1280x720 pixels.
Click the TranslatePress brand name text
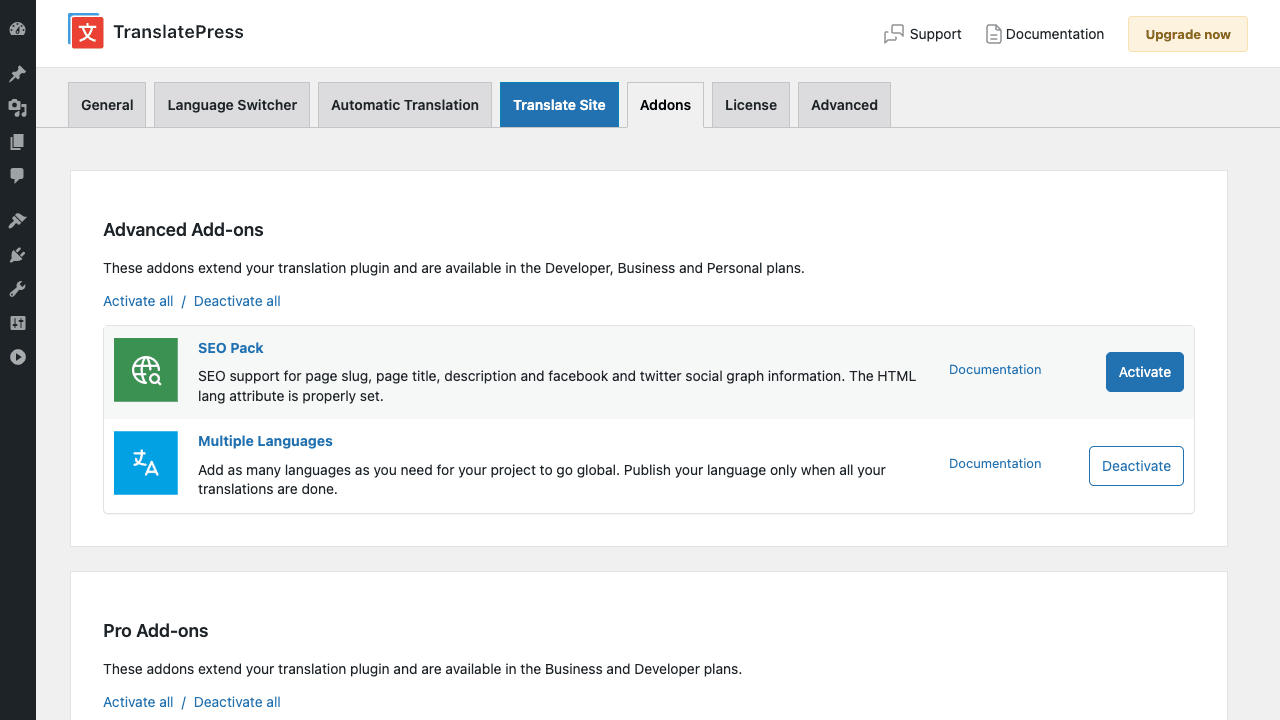[x=178, y=32]
